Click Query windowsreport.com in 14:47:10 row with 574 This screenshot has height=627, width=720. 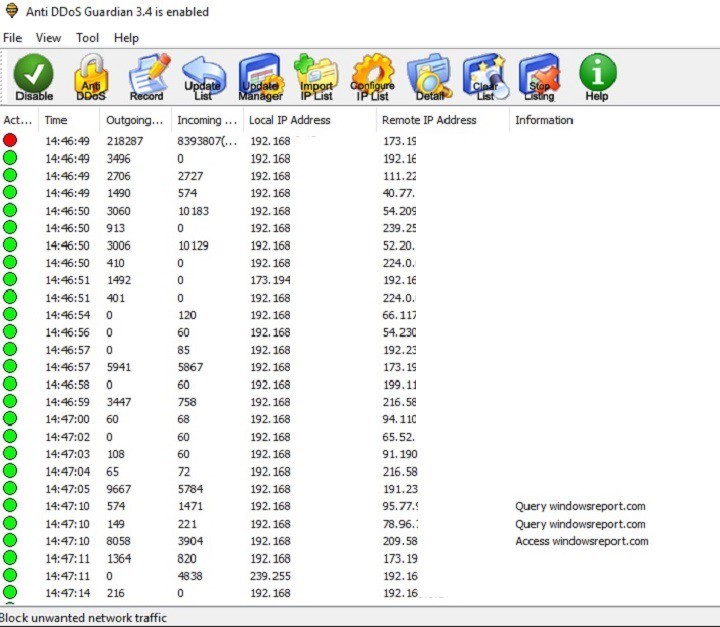click(x=580, y=506)
